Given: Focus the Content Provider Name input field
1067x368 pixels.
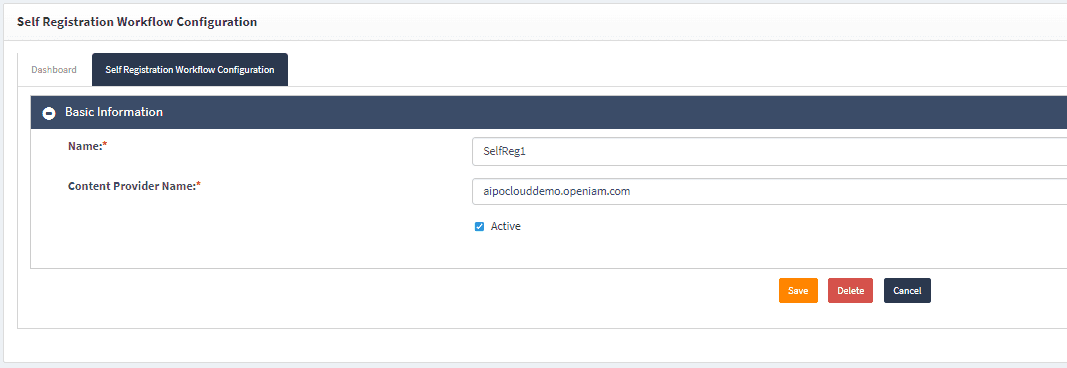Looking at the screenshot, I should (x=770, y=192).
